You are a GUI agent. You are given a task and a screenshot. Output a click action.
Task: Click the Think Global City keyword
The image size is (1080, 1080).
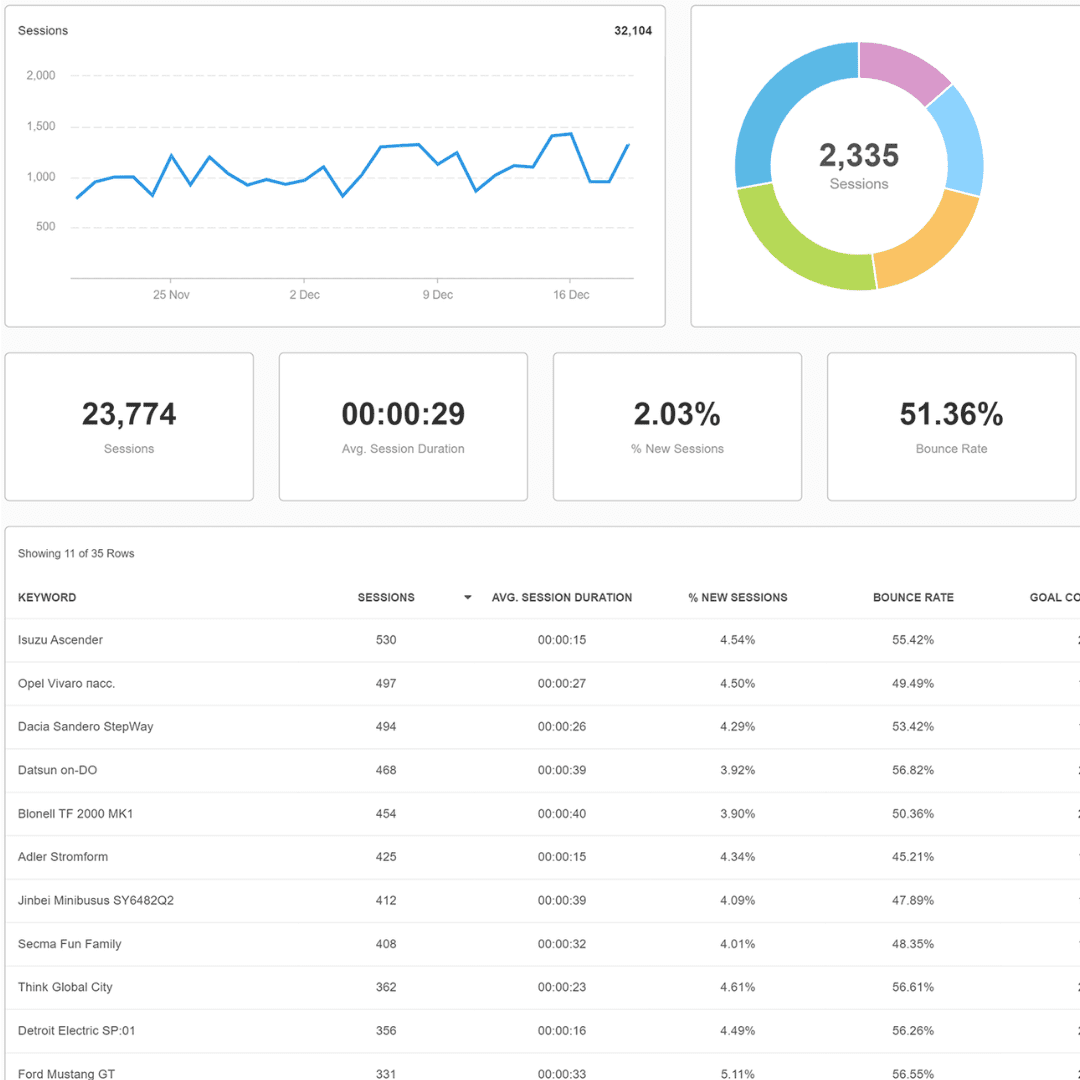pos(65,987)
